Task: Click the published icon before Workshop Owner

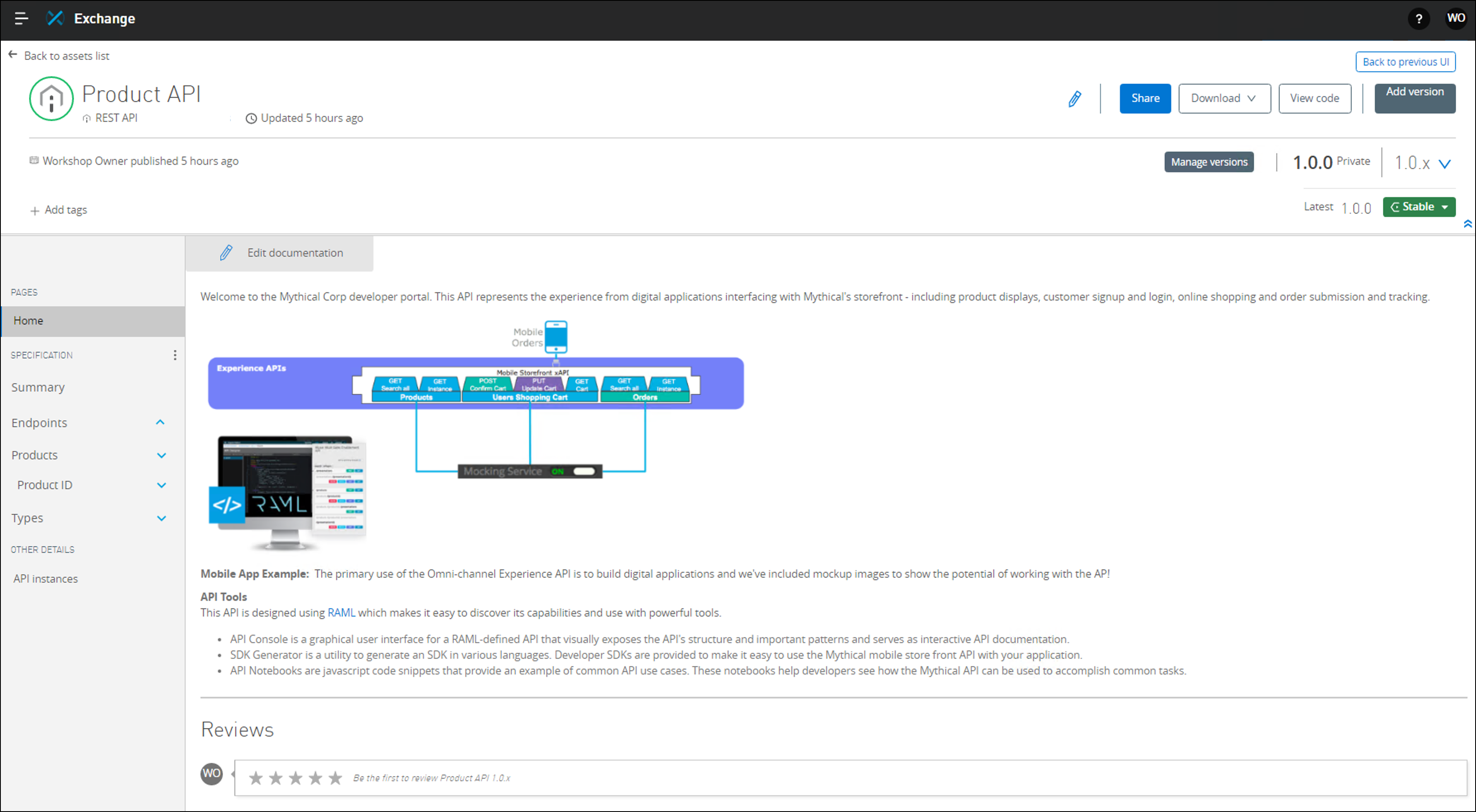Action: tap(34, 161)
